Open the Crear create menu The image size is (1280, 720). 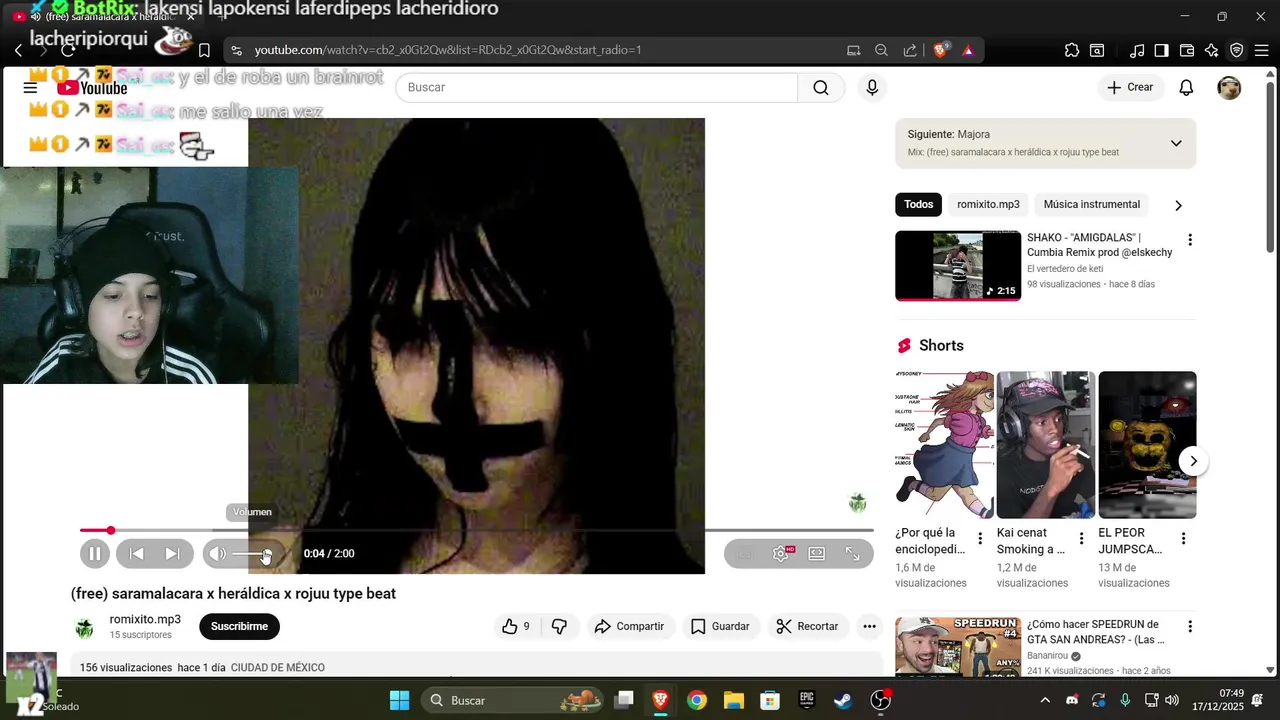(1130, 87)
